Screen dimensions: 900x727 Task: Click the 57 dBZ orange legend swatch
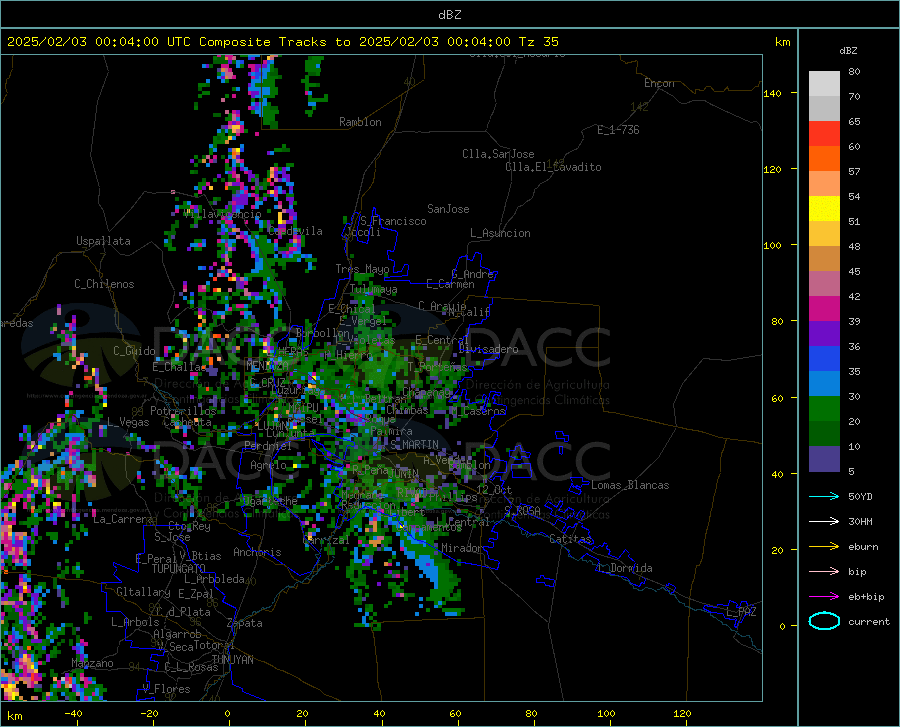click(824, 159)
